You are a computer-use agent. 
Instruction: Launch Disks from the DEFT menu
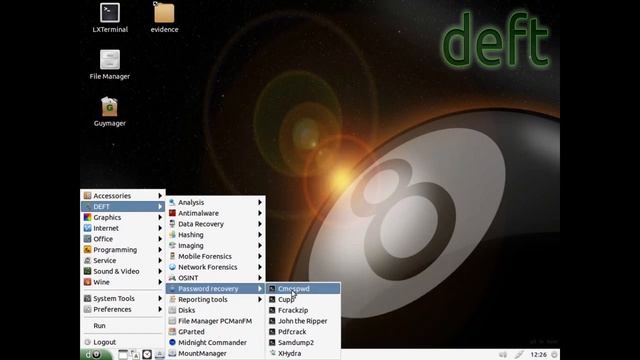(x=216, y=310)
